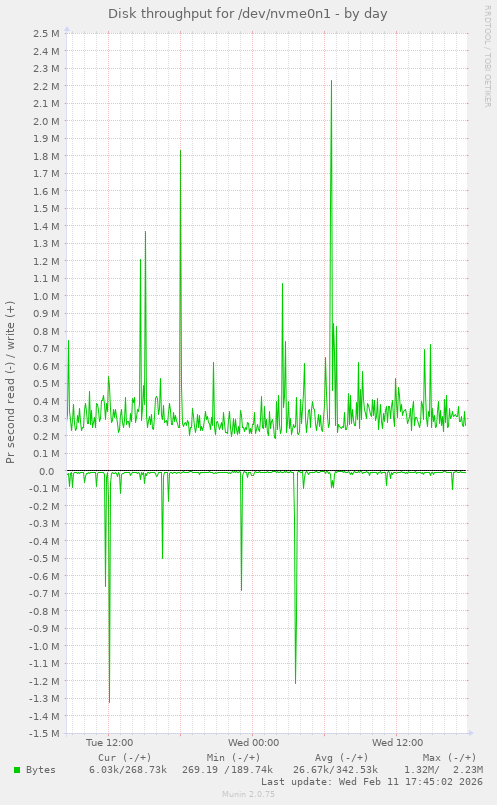The width and height of the screenshot is (497, 805).
Task: Select the '1.0 M' y-axis label
Action: point(46,296)
